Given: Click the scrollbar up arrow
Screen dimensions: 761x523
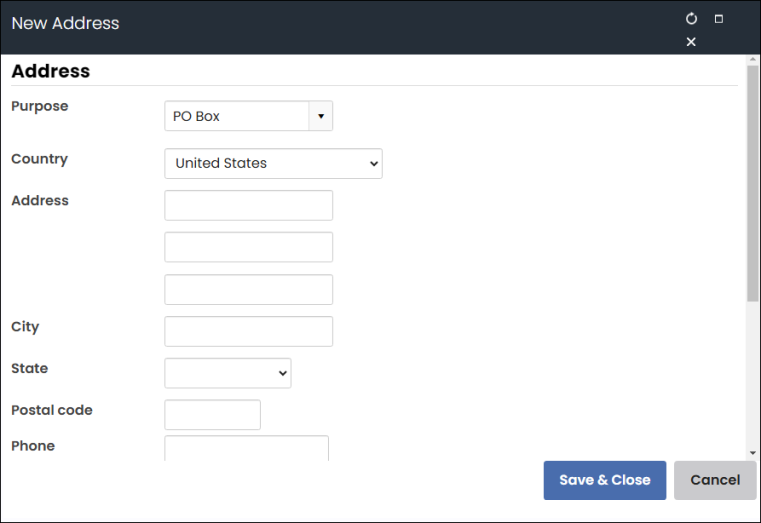Looking at the screenshot, I should tap(753, 61).
